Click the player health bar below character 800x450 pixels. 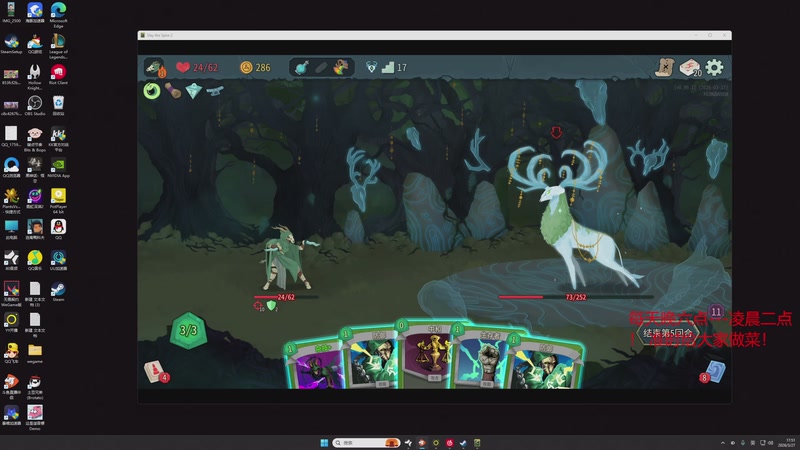coord(286,297)
